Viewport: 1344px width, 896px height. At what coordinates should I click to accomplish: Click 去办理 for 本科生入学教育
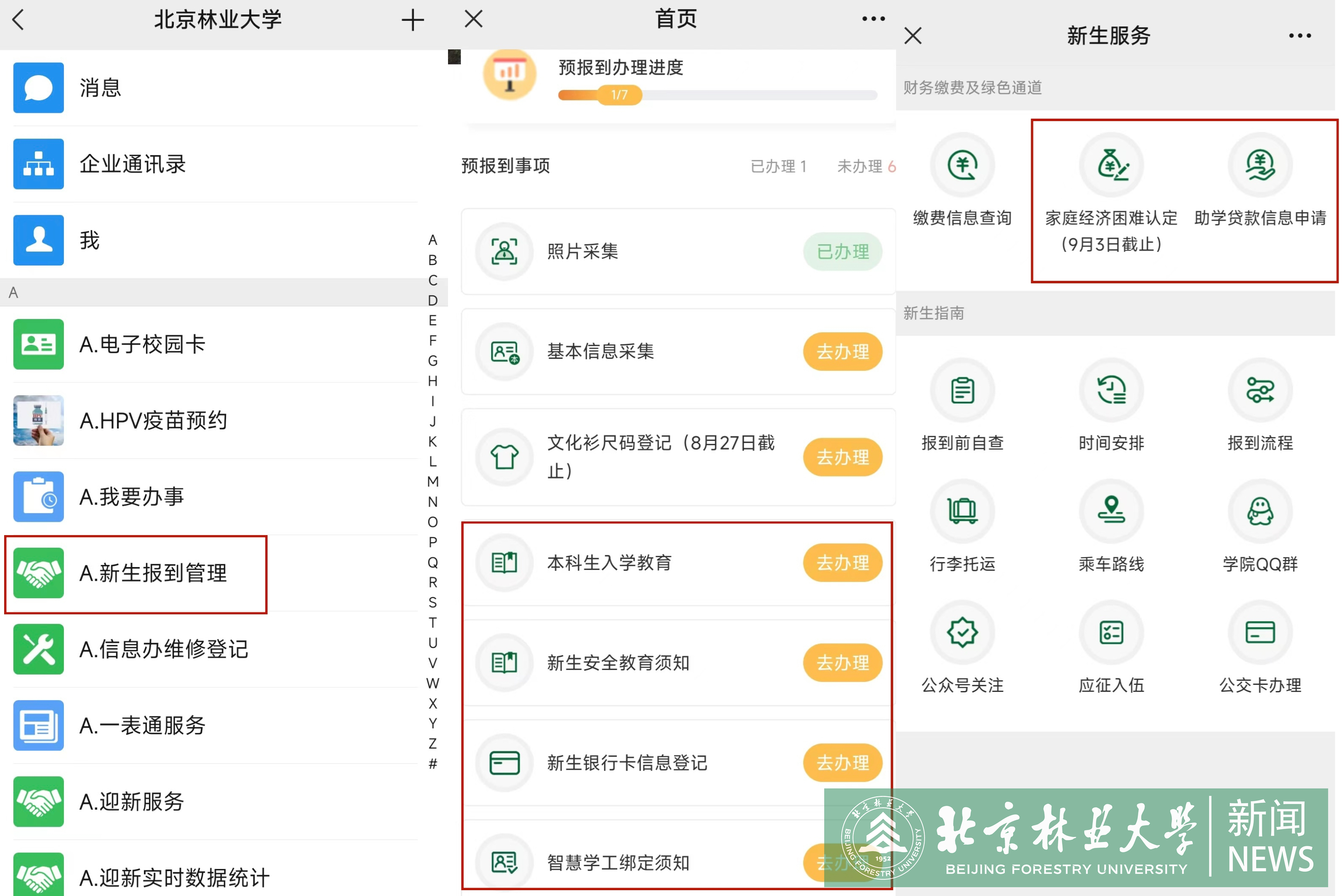pyautogui.click(x=842, y=563)
